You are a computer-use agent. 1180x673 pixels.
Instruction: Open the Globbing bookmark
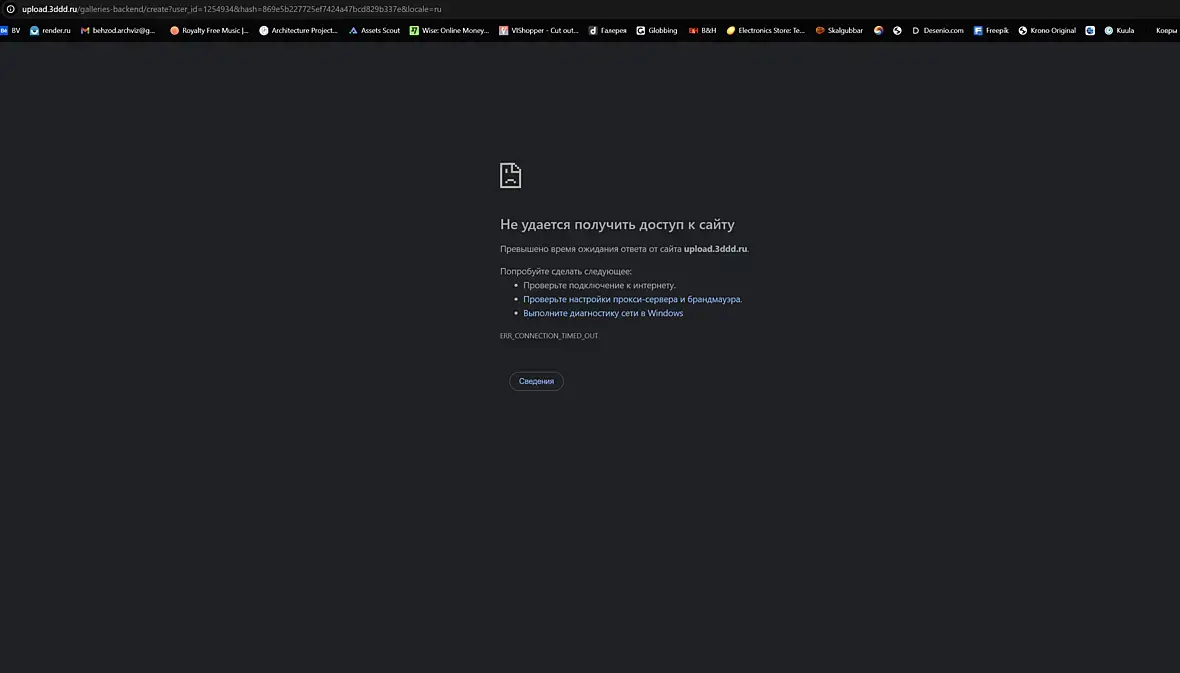coord(657,31)
